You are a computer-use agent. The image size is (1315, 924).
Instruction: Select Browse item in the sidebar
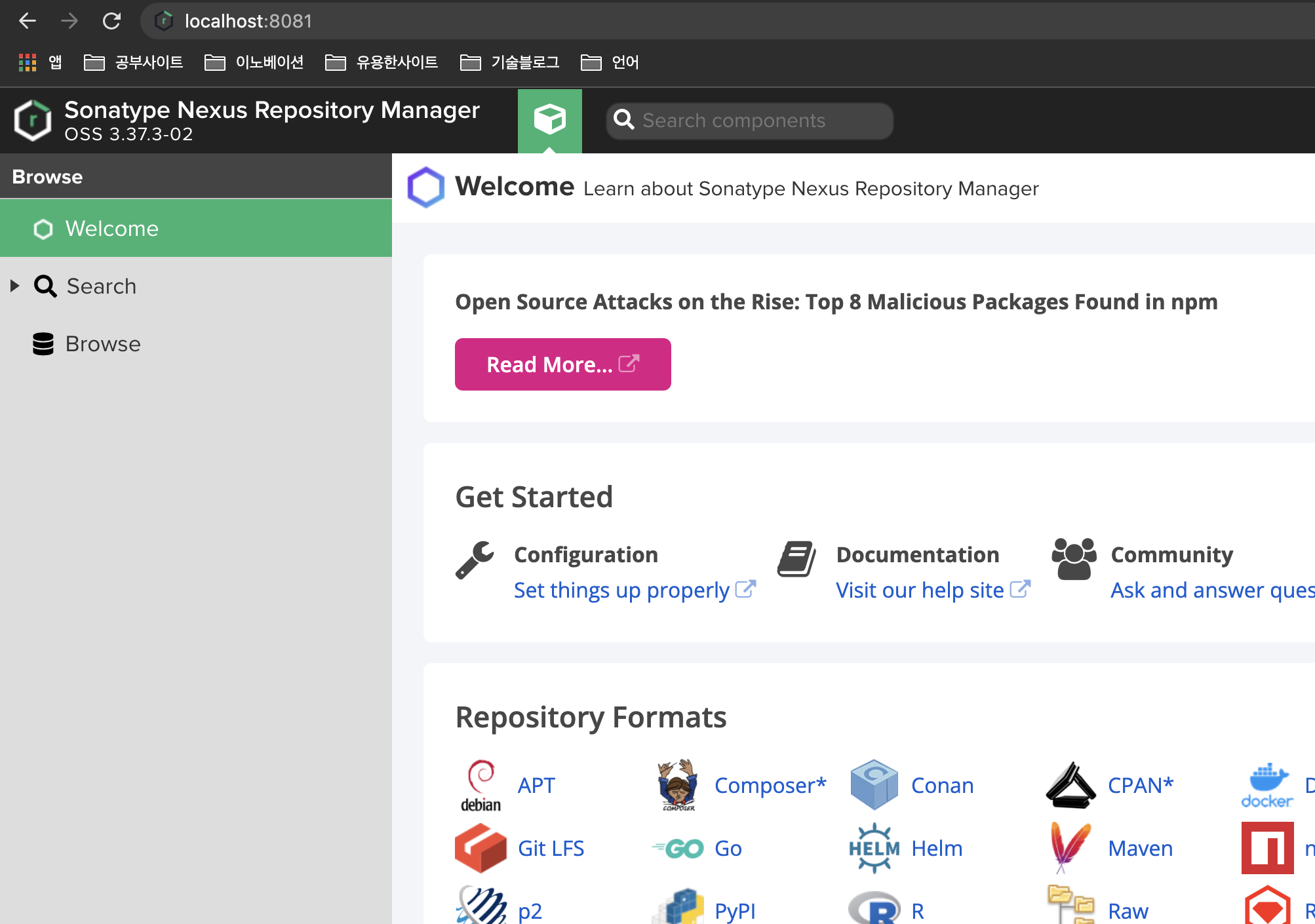[103, 344]
